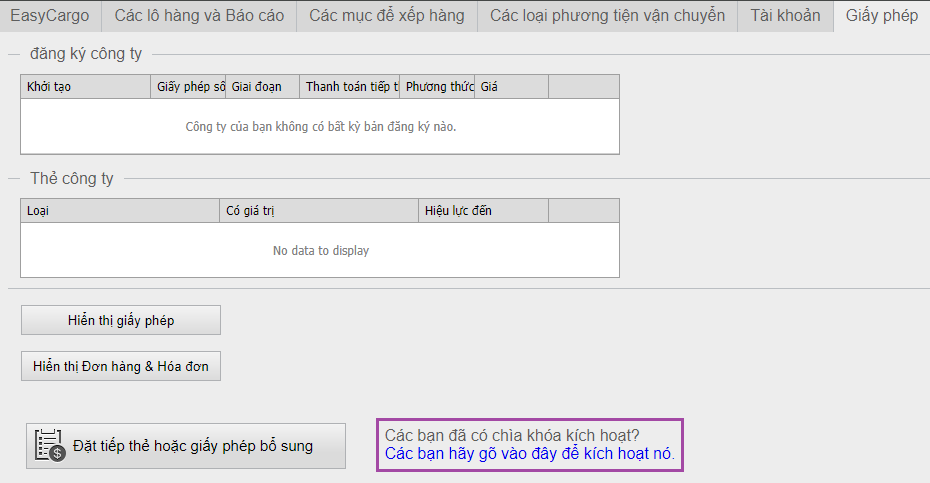The image size is (930, 483).
Task: Open the Tài khoản tab
Action: (785, 16)
